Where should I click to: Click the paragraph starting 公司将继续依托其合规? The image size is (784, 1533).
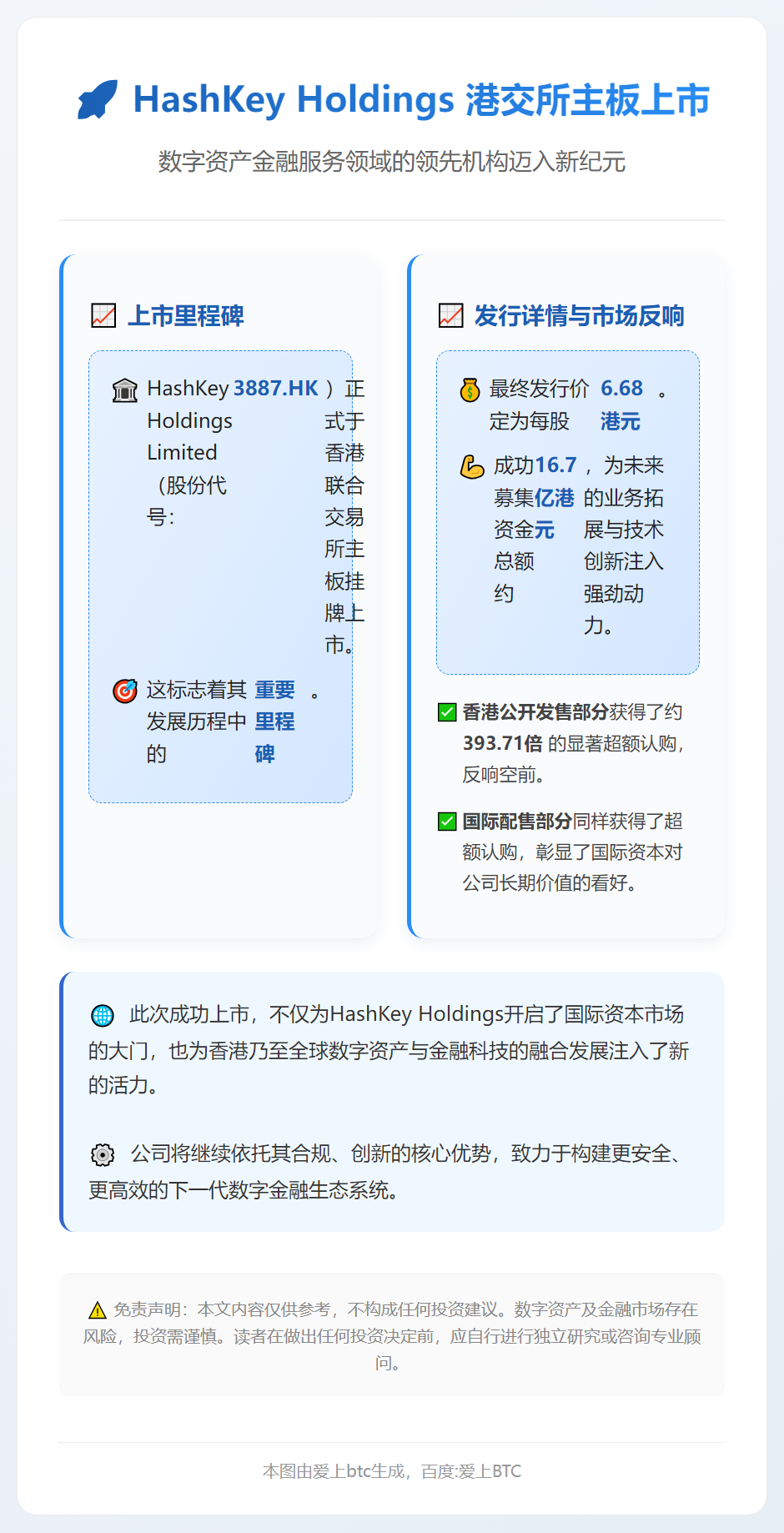pos(389,1172)
